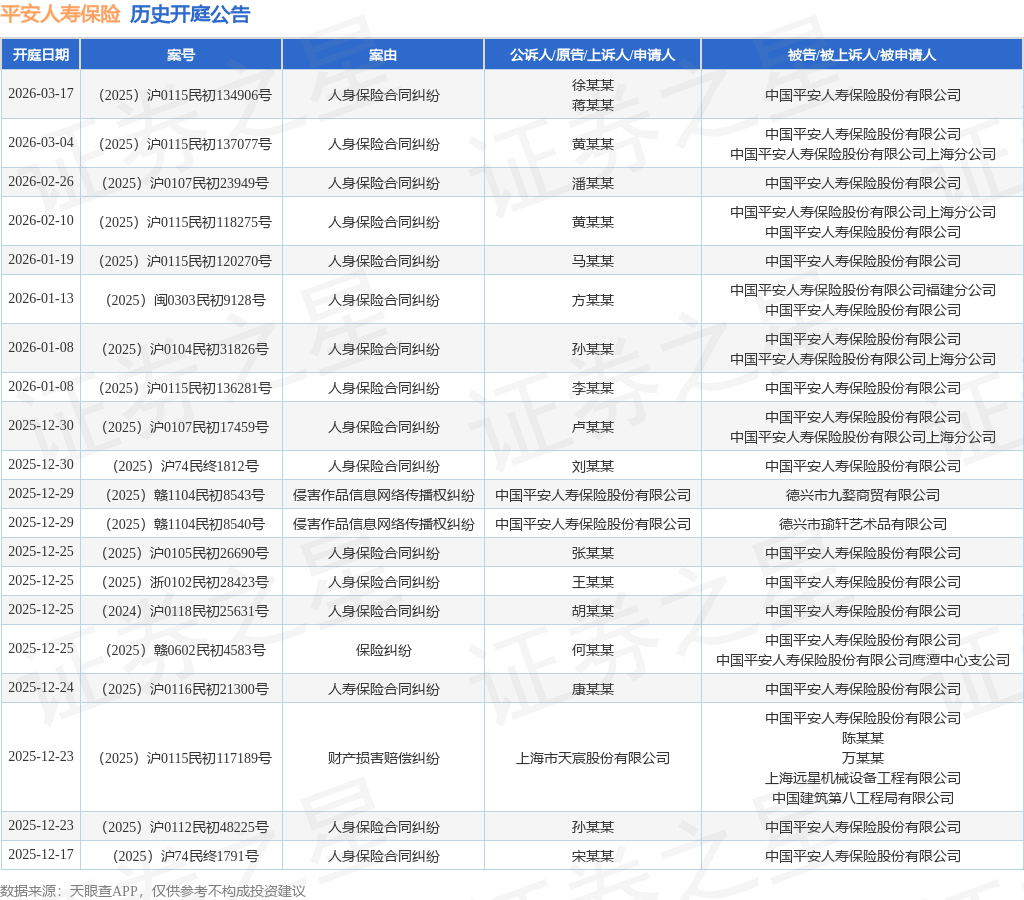Click plaintiff 王某某

[x=592, y=583]
